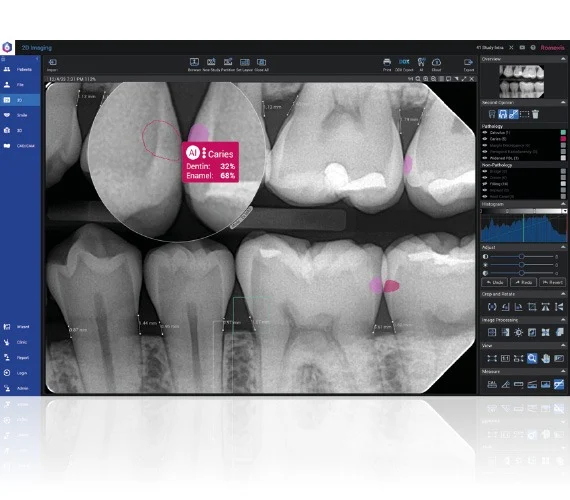570x500 pixels.
Task: Click the trash icon in Second Opinion
Action: 535,114
